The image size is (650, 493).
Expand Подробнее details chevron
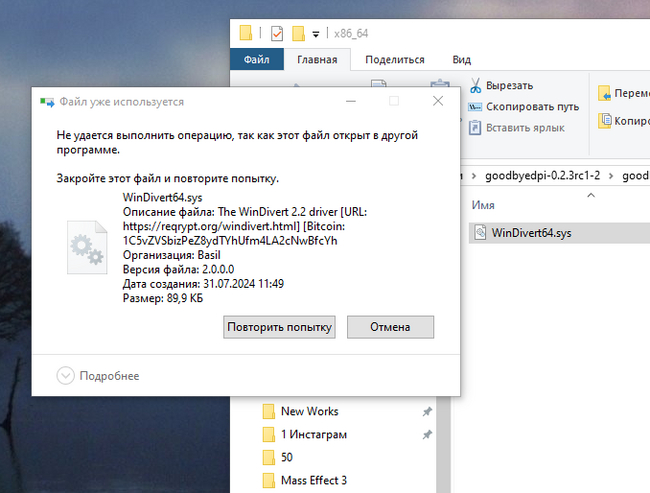[x=65, y=376]
